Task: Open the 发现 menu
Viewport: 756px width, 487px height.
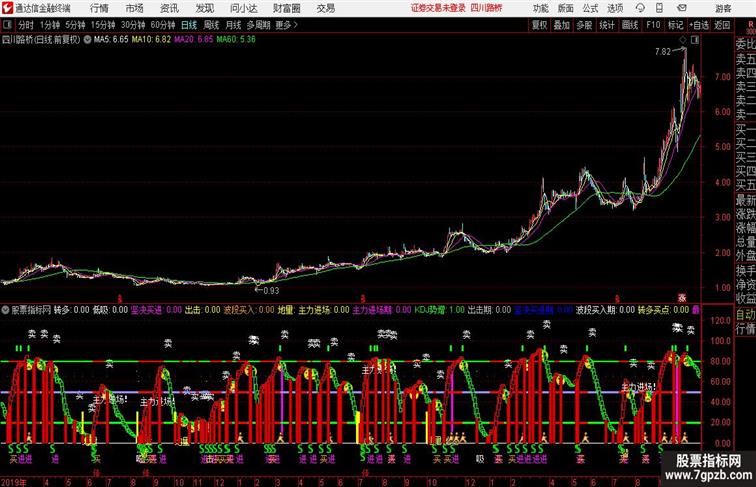Action: pos(204,8)
